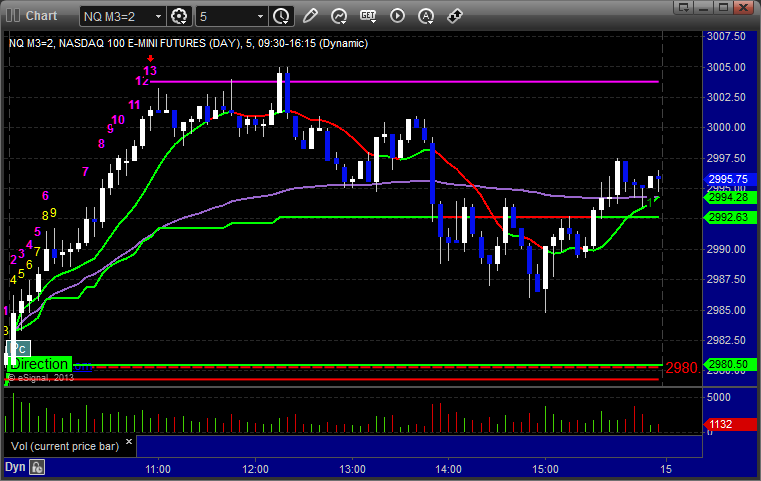Expand the interval 5 dropdown arrow
Image resolution: width=761 pixels, height=481 pixels.
(x=260, y=17)
